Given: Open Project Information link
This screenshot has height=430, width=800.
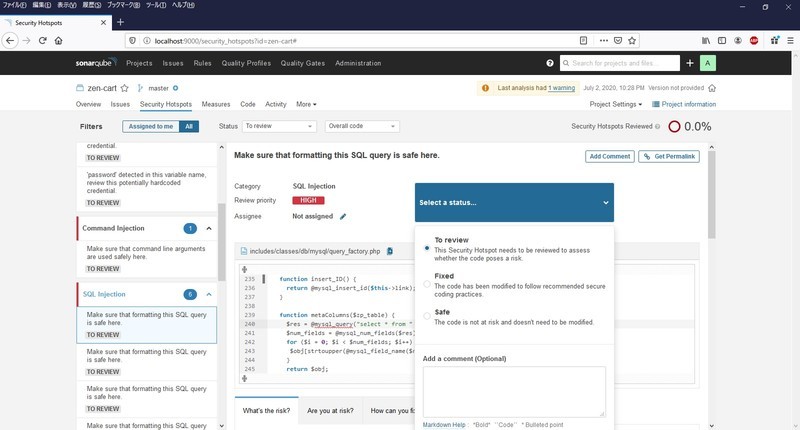Looking at the screenshot, I should pyautogui.click(x=684, y=104).
